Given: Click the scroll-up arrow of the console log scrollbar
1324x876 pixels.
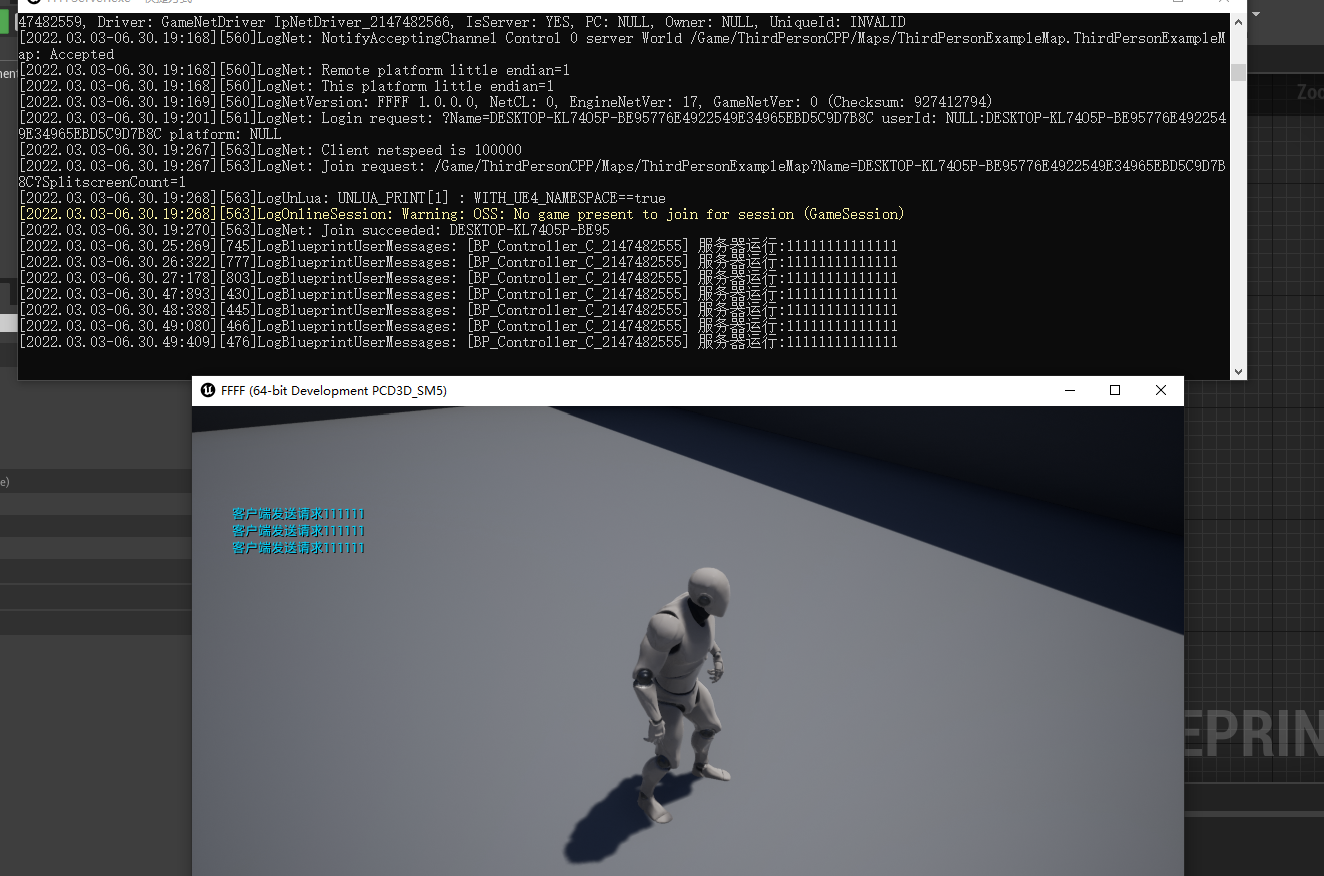Looking at the screenshot, I should (x=1239, y=22).
